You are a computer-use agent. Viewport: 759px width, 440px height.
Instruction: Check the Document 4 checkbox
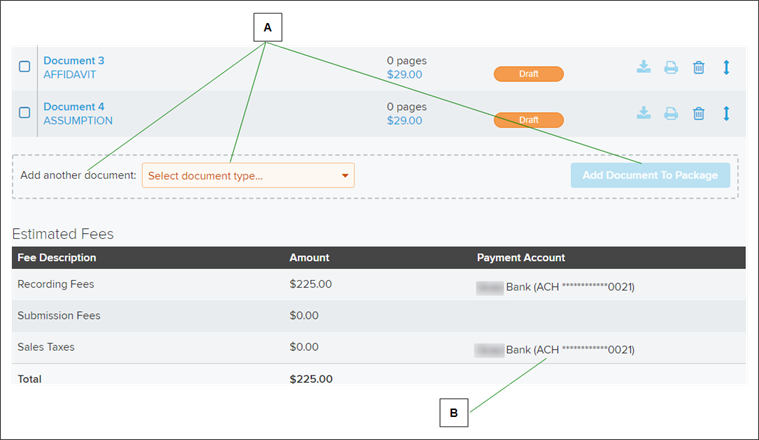click(24, 113)
